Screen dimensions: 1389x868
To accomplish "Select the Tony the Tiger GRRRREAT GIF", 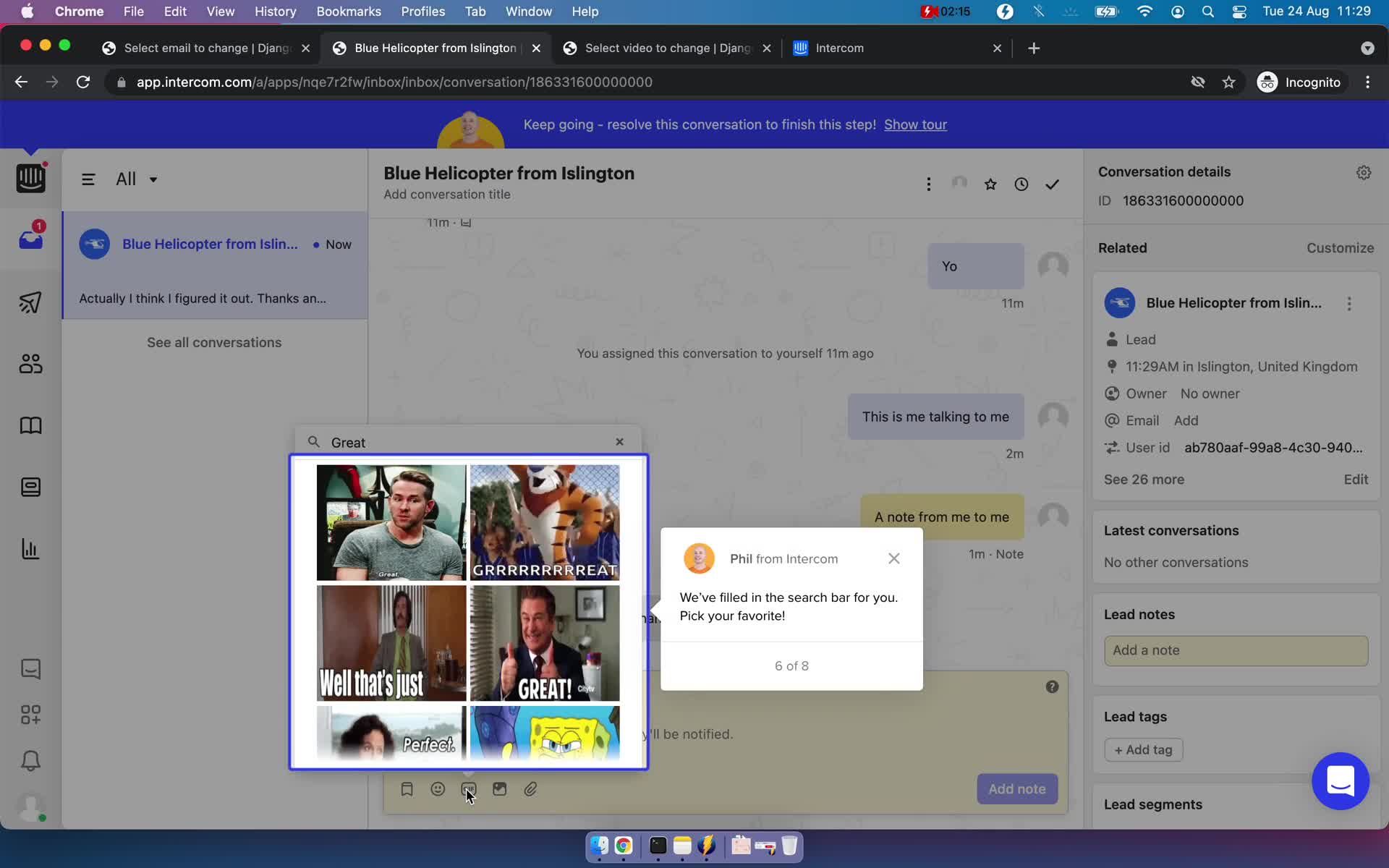I will [x=545, y=522].
